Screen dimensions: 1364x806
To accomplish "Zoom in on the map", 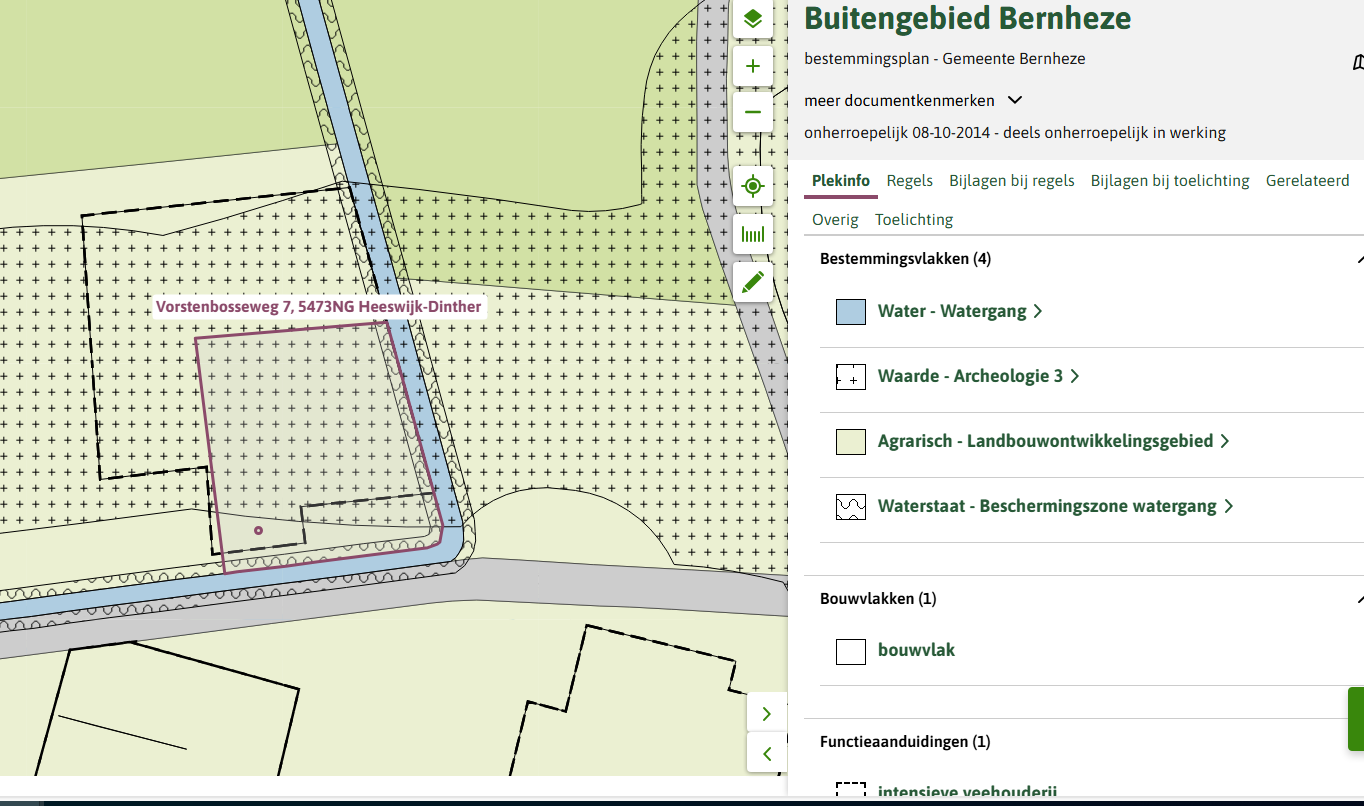I will 753,67.
